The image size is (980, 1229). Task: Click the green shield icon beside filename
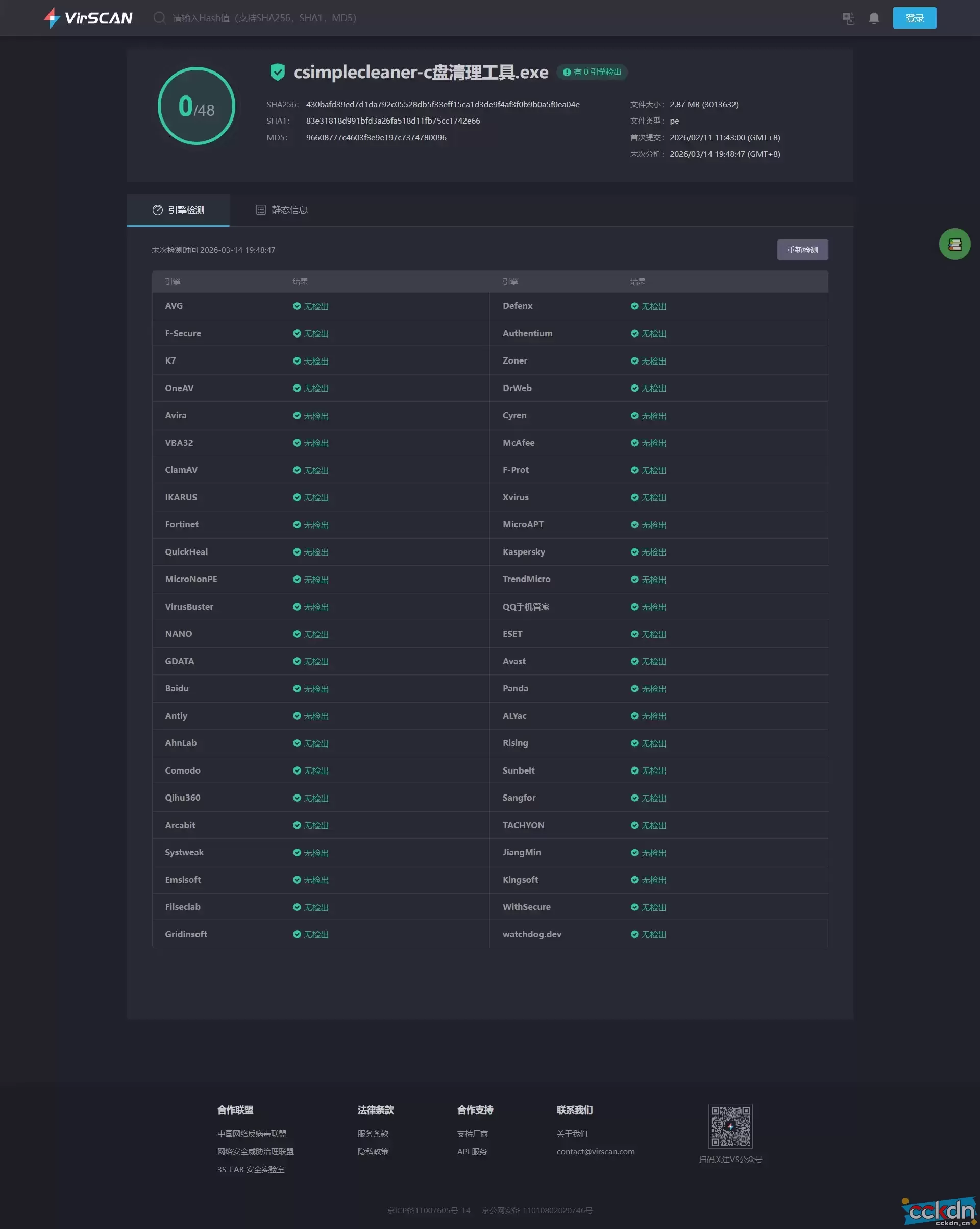278,73
